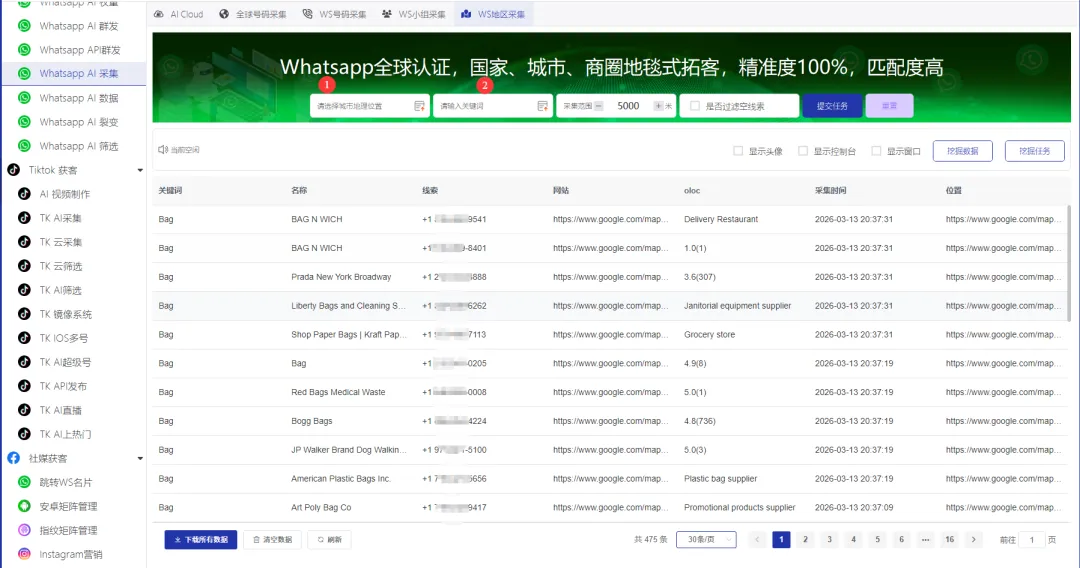Click 挖掘数据 button
Viewport: 1080px width, 568px height.
(x=962, y=151)
